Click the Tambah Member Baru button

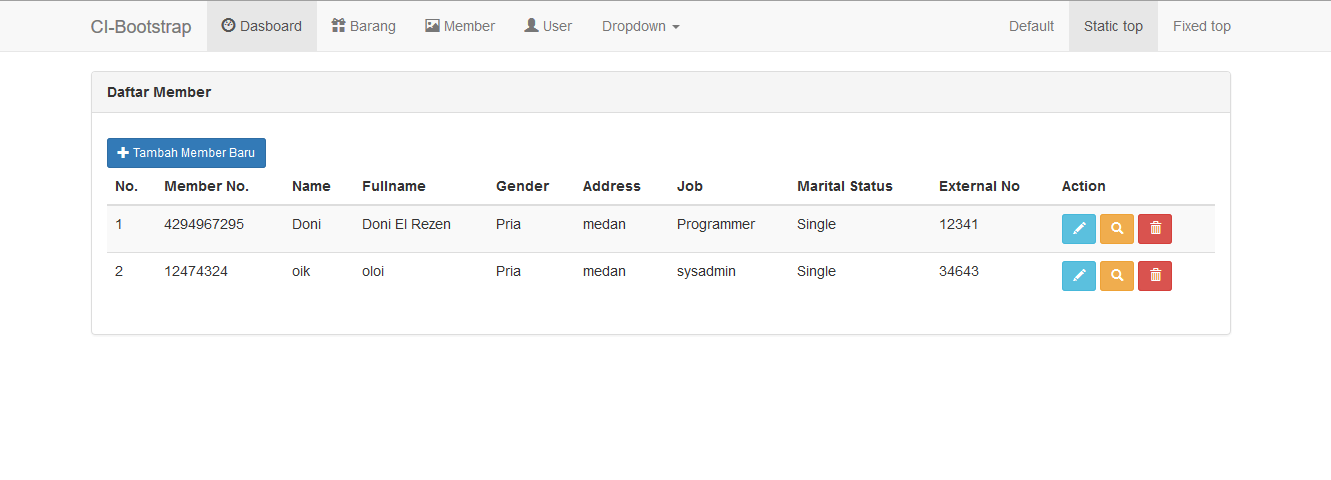[x=186, y=153]
